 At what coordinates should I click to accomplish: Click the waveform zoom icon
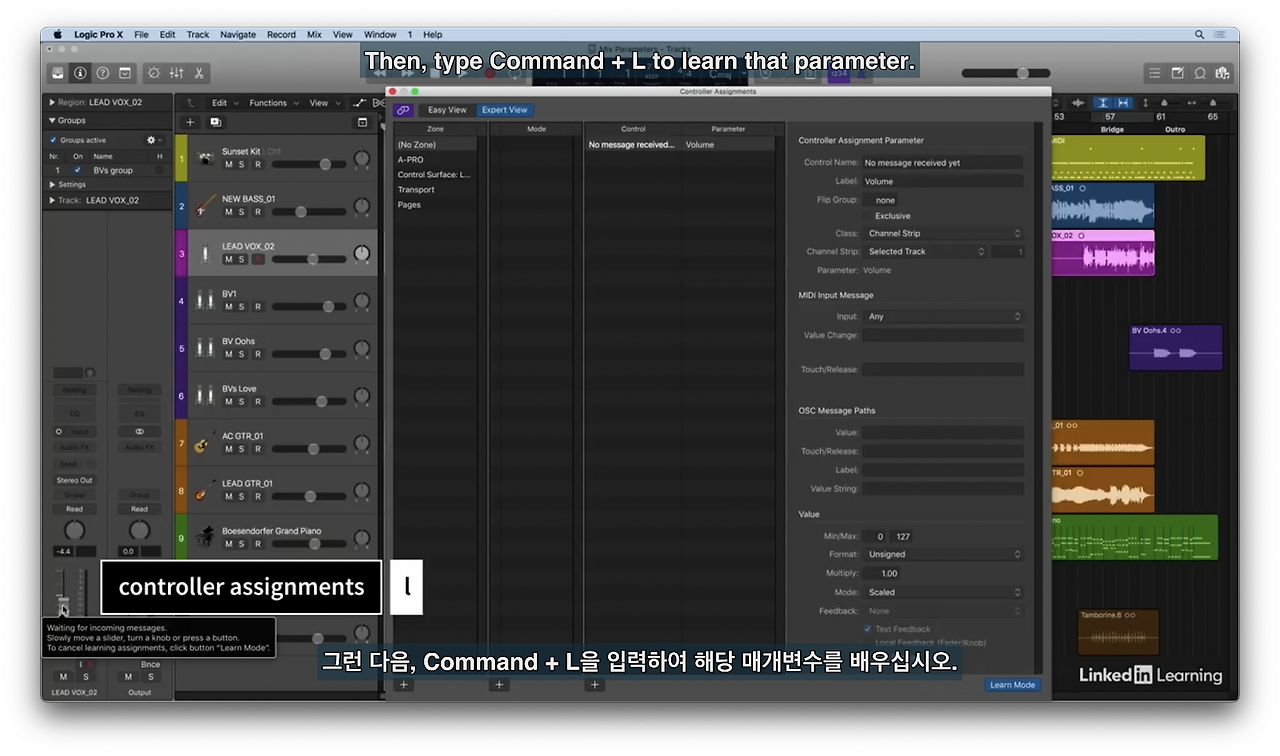1079,103
